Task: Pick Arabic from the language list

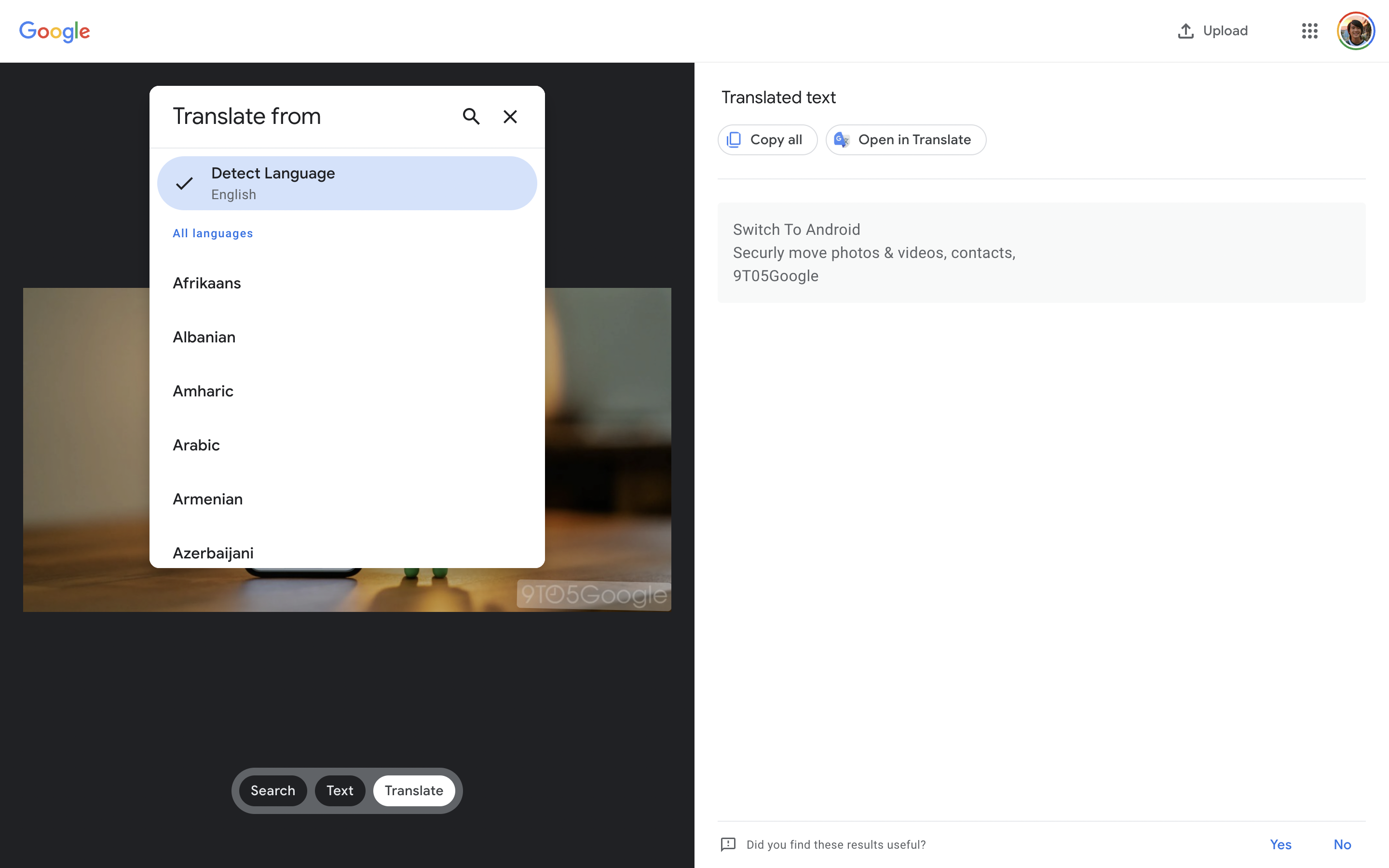Action: tap(196, 445)
